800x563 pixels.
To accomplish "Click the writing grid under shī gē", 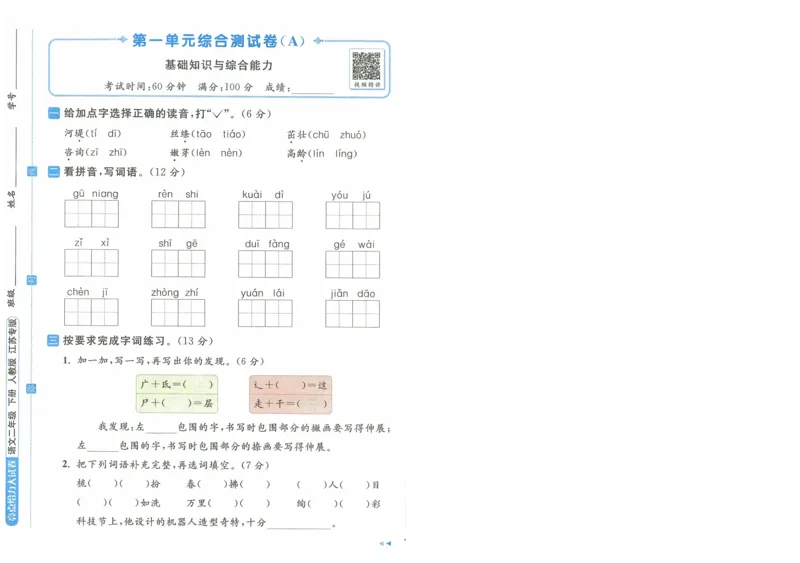I will click(x=178, y=263).
